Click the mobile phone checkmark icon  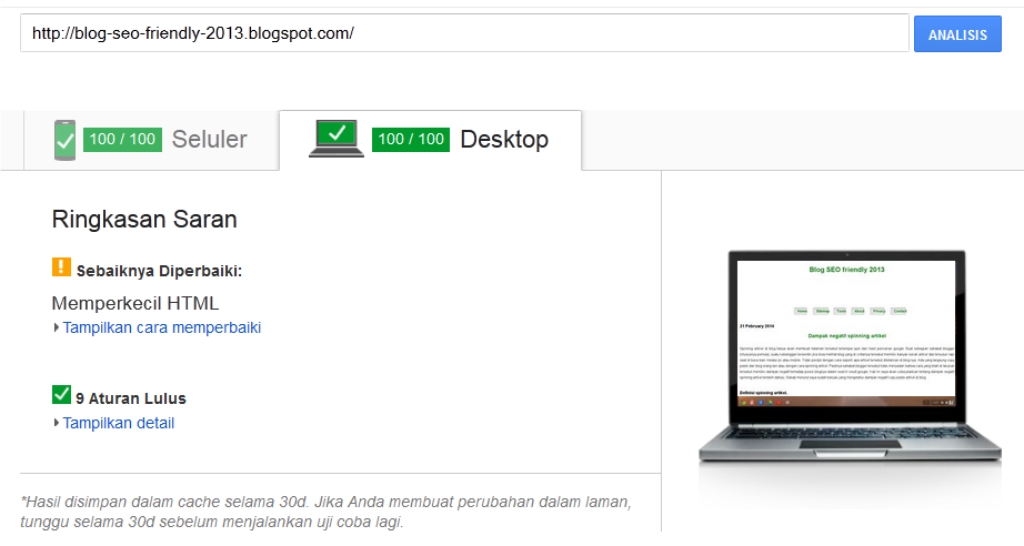(x=65, y=140)
